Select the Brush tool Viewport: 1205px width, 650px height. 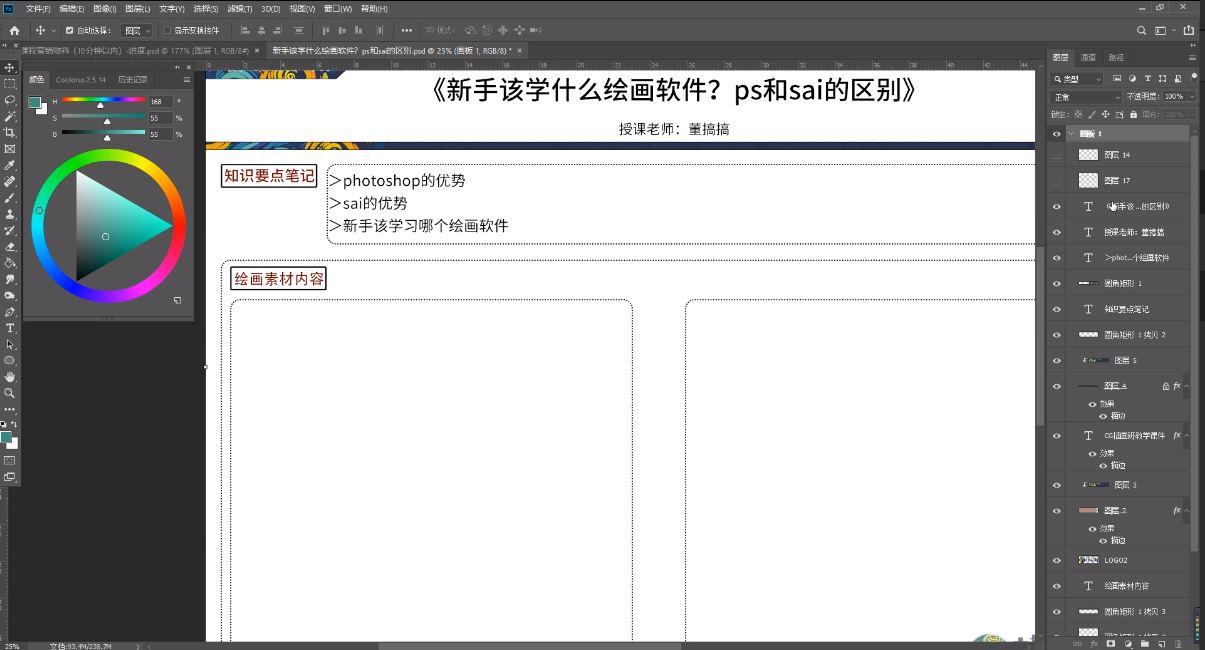click(x=10, y=198)
